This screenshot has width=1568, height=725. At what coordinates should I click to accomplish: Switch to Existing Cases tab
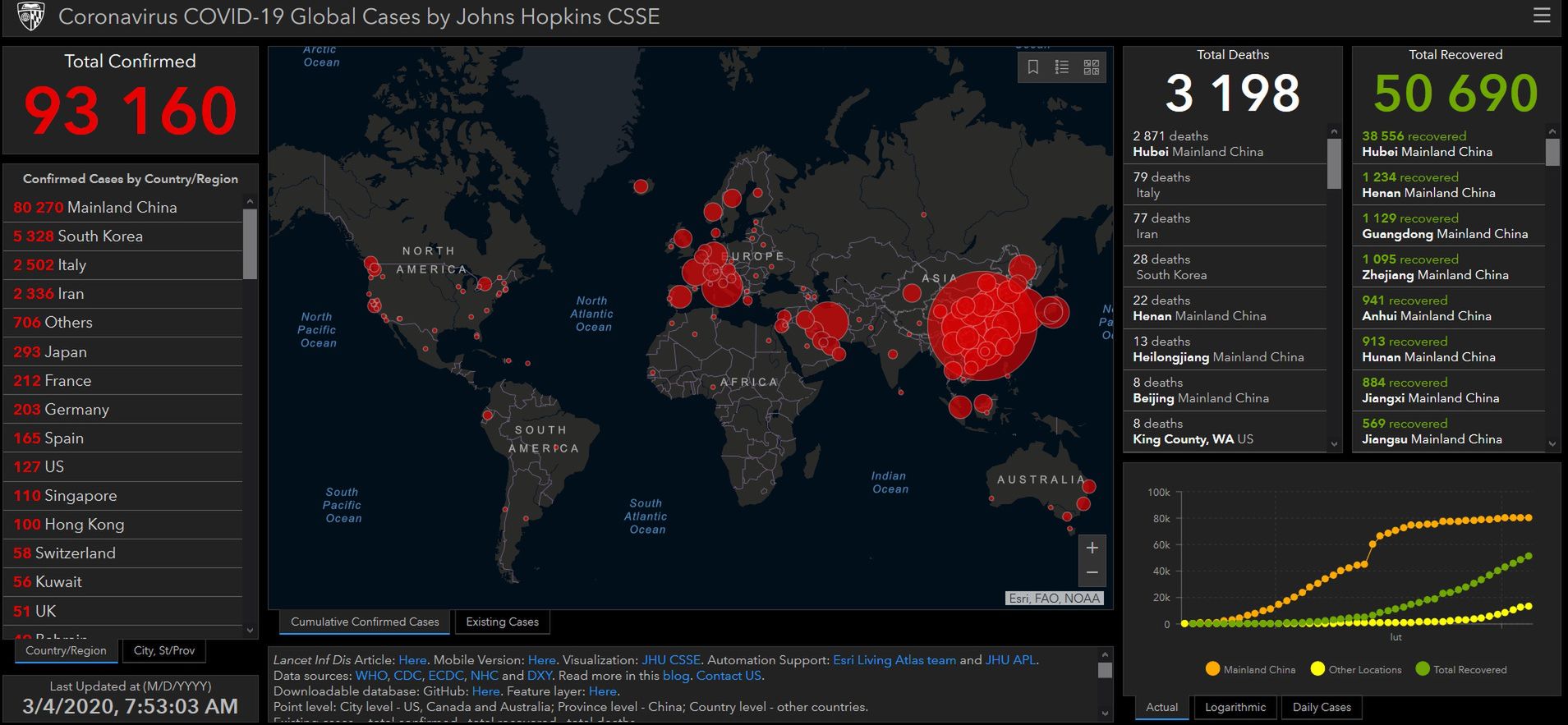[x=502, y=622]
